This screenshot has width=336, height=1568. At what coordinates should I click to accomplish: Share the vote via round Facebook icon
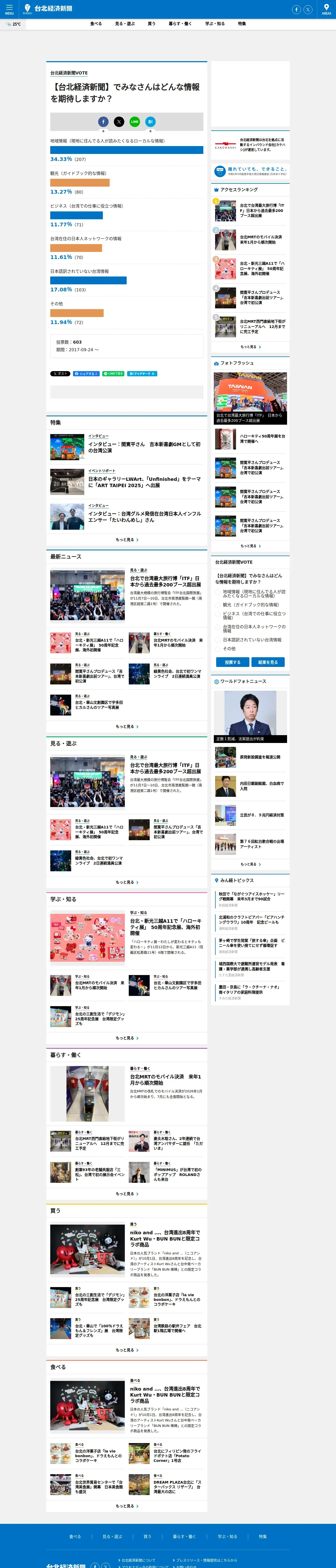103,122
